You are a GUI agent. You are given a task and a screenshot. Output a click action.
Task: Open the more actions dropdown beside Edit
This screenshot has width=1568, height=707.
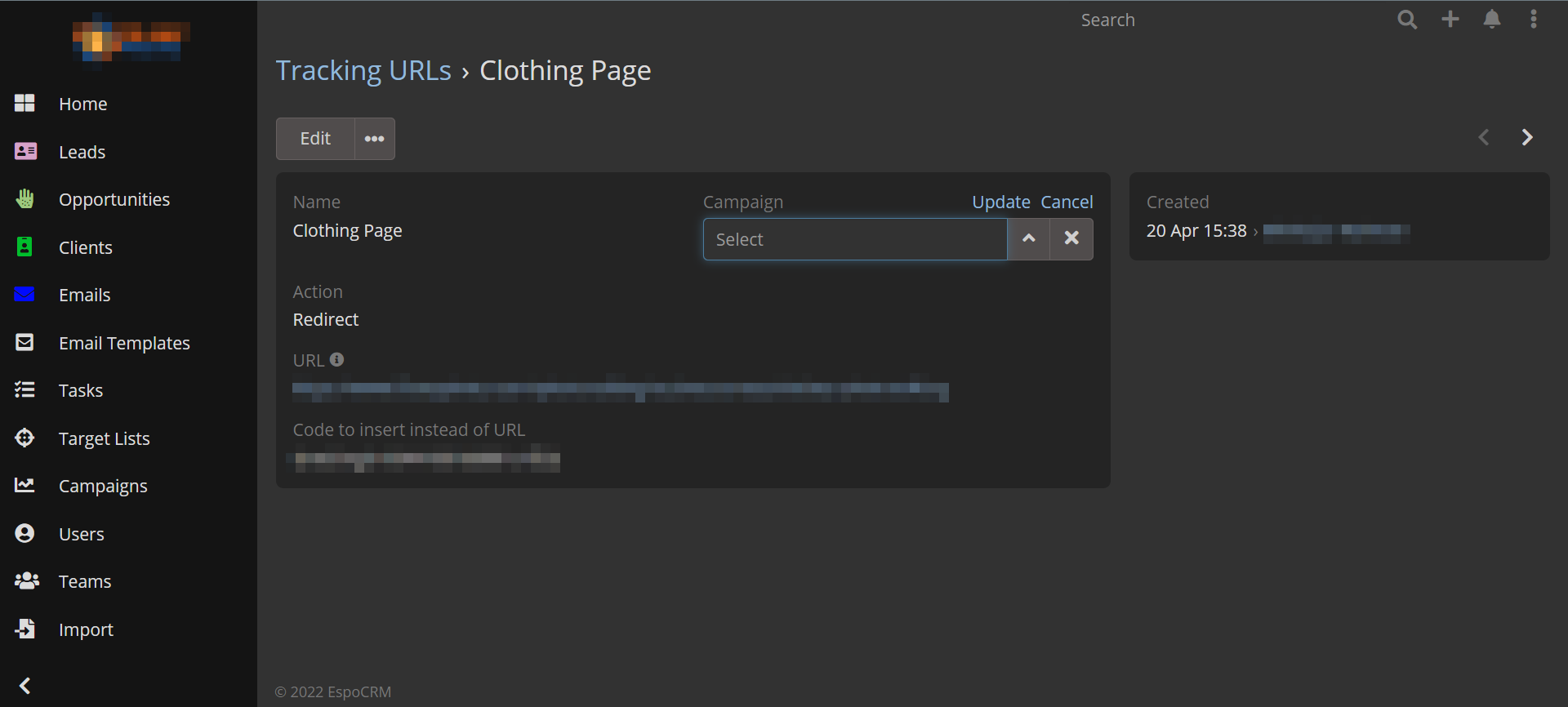coord(375,139)
